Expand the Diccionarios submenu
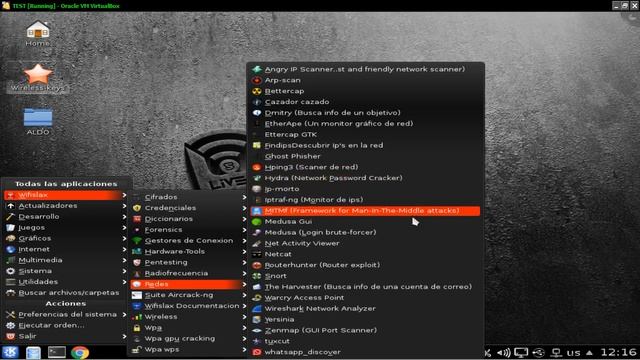 [x=189, y=219]
